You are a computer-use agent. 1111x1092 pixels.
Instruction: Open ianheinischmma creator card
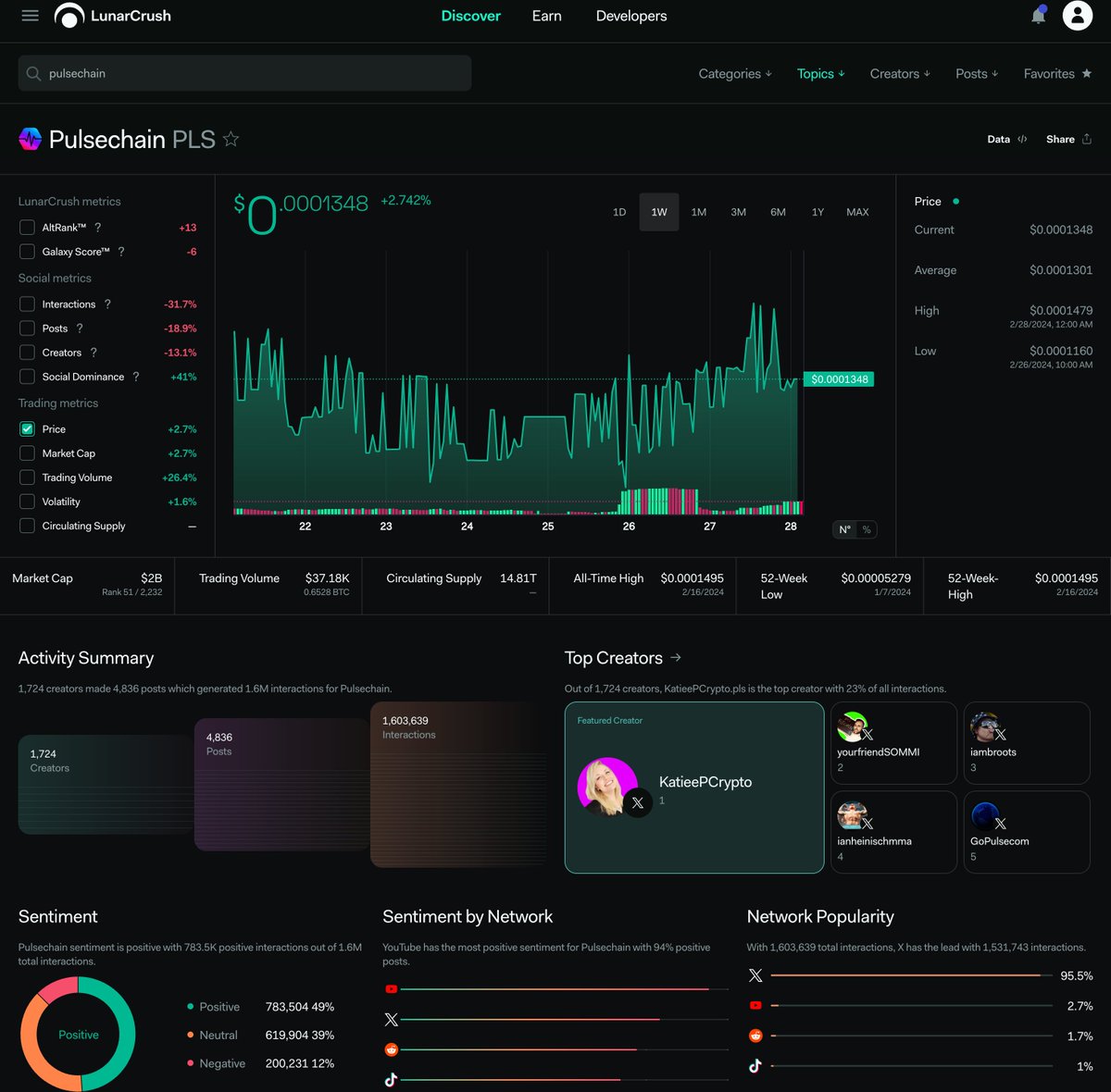coord(893,832)
